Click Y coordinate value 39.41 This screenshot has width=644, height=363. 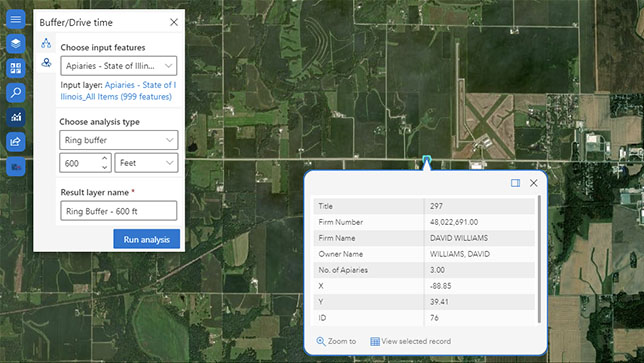click(439, 302)
